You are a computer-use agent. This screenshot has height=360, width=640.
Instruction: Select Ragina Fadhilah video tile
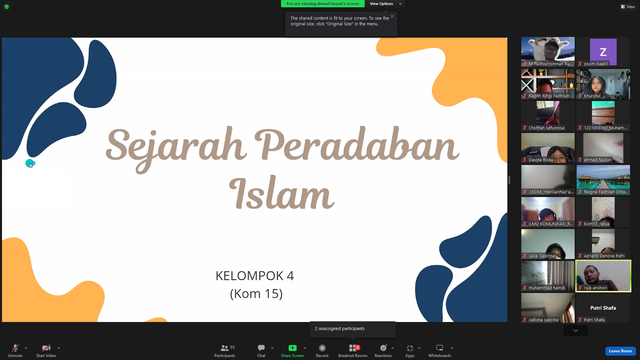point(603,180)
